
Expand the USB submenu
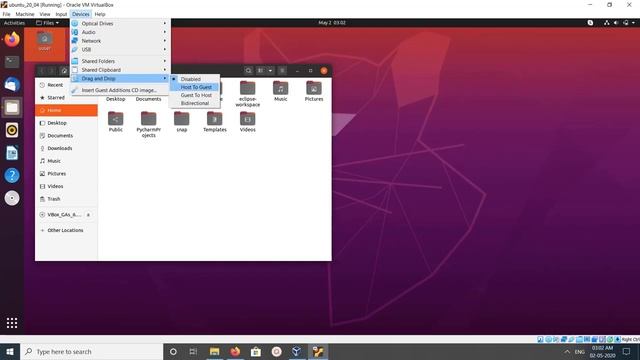[120, 49]
